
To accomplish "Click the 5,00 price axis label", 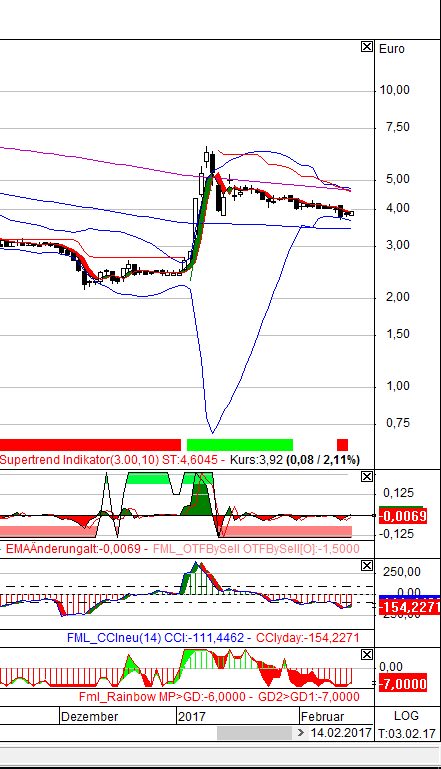I will pyautogui.click(x=397, y=179).
